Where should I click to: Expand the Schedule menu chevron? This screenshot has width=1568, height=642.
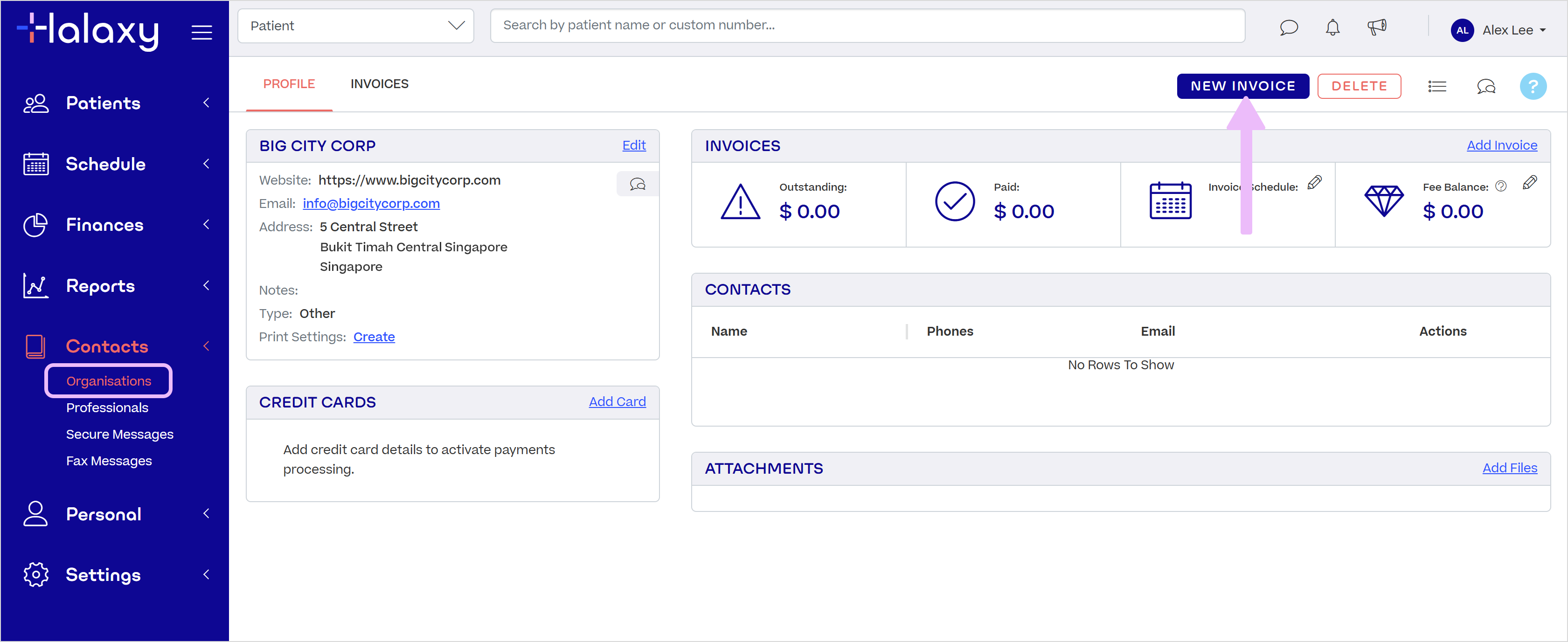[206, 164]
